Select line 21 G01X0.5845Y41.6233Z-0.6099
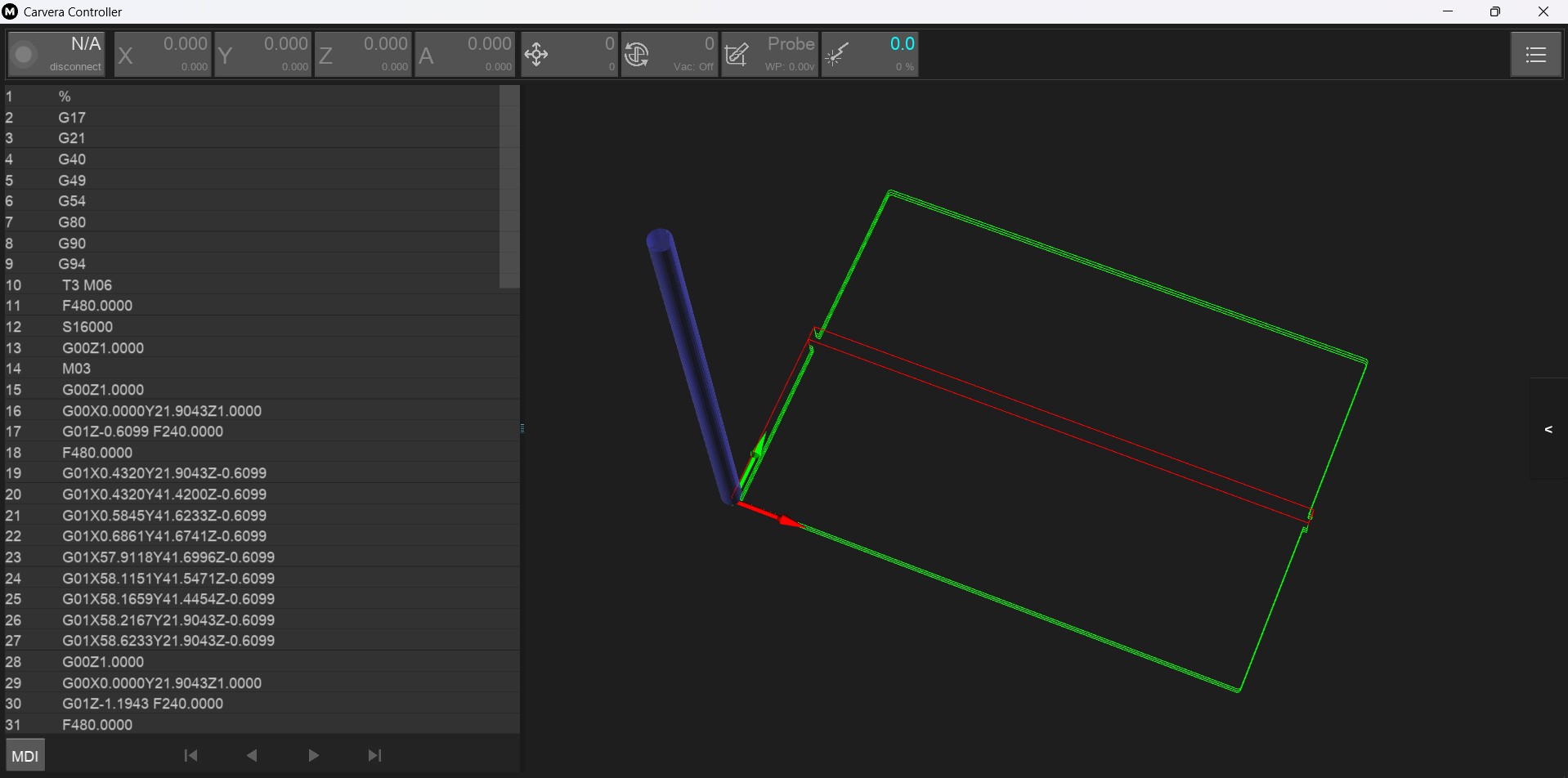Screen dimensions: 1568x778 tap(262, 516)
